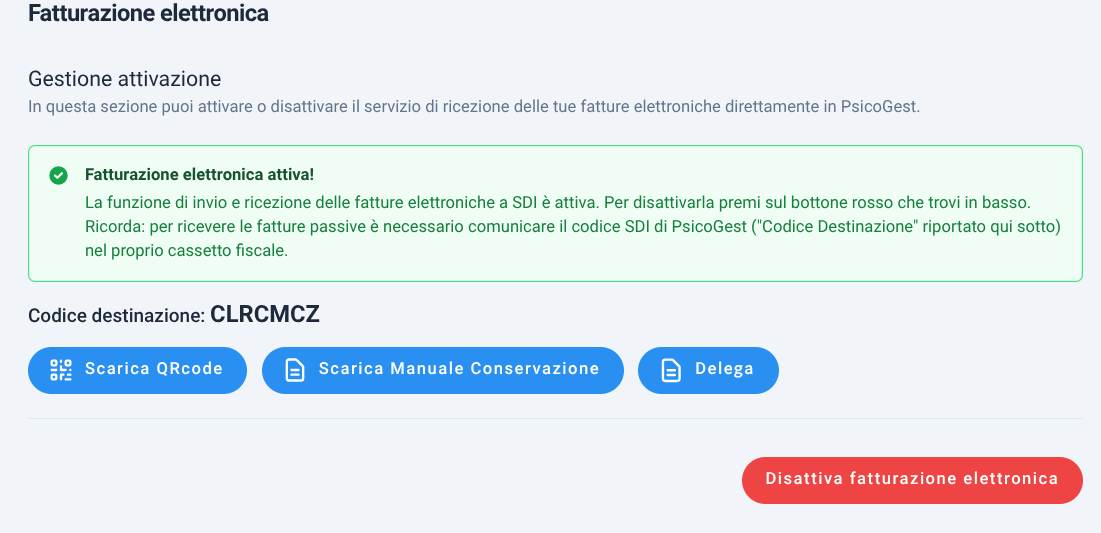The width and height of the screenshot is (1101, 533).
Task: Click the alert line nel proprio cassetto fiscale
Action: pos(186,251)
